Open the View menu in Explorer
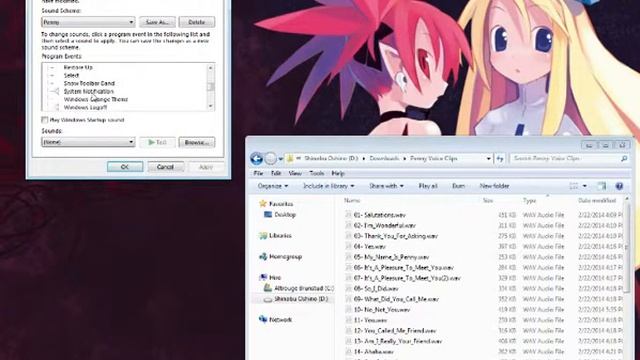 pos(295,173)
